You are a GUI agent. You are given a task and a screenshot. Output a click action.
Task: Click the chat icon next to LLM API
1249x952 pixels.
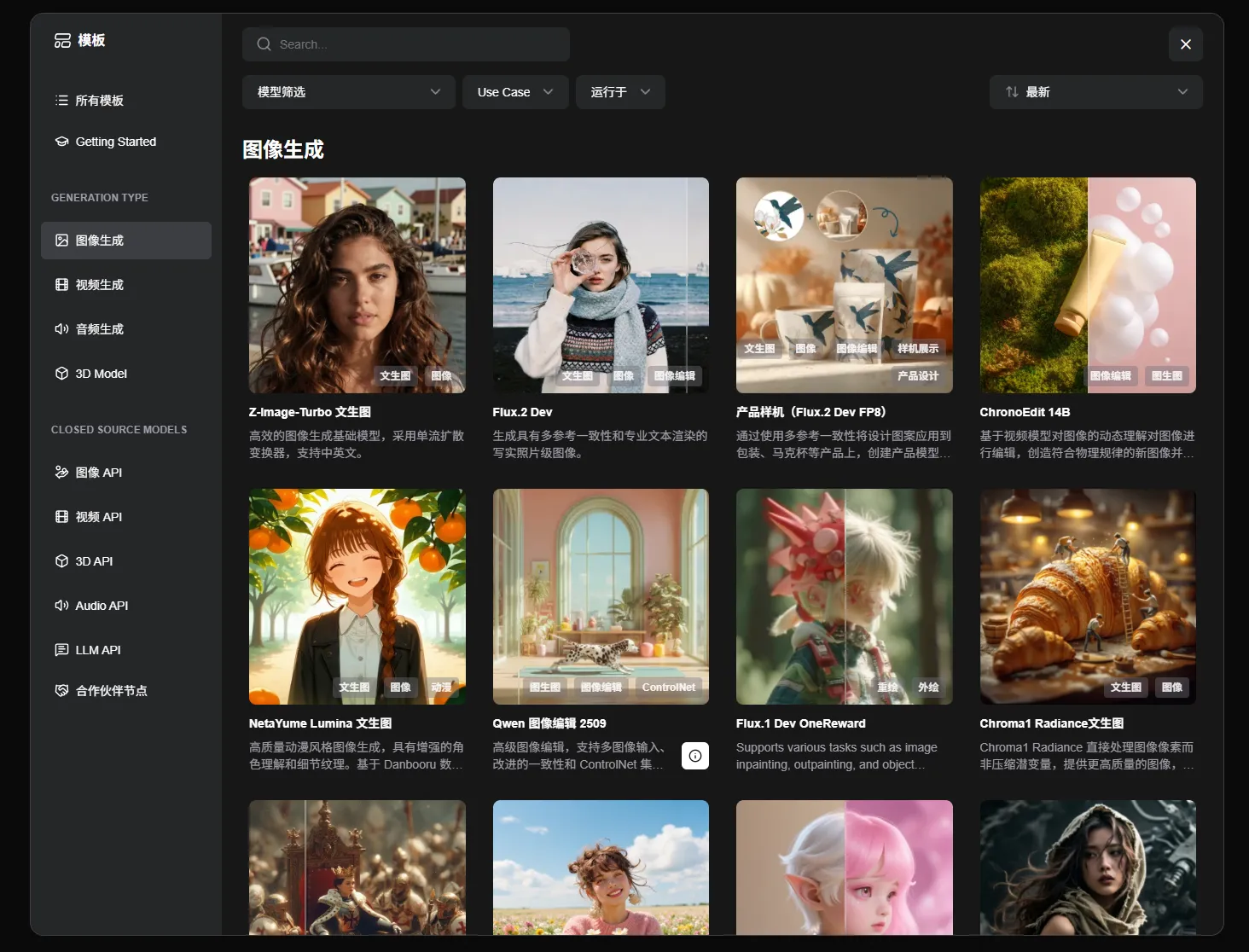(61, 650)
